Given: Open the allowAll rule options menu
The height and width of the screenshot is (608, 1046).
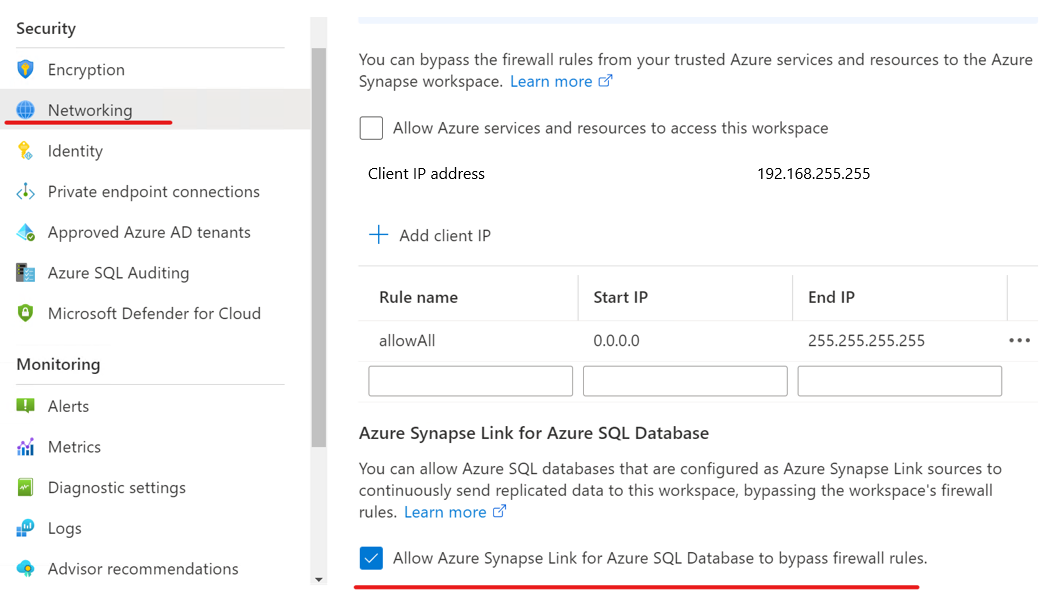Looking at the screenshot, I should (1019, 340).
